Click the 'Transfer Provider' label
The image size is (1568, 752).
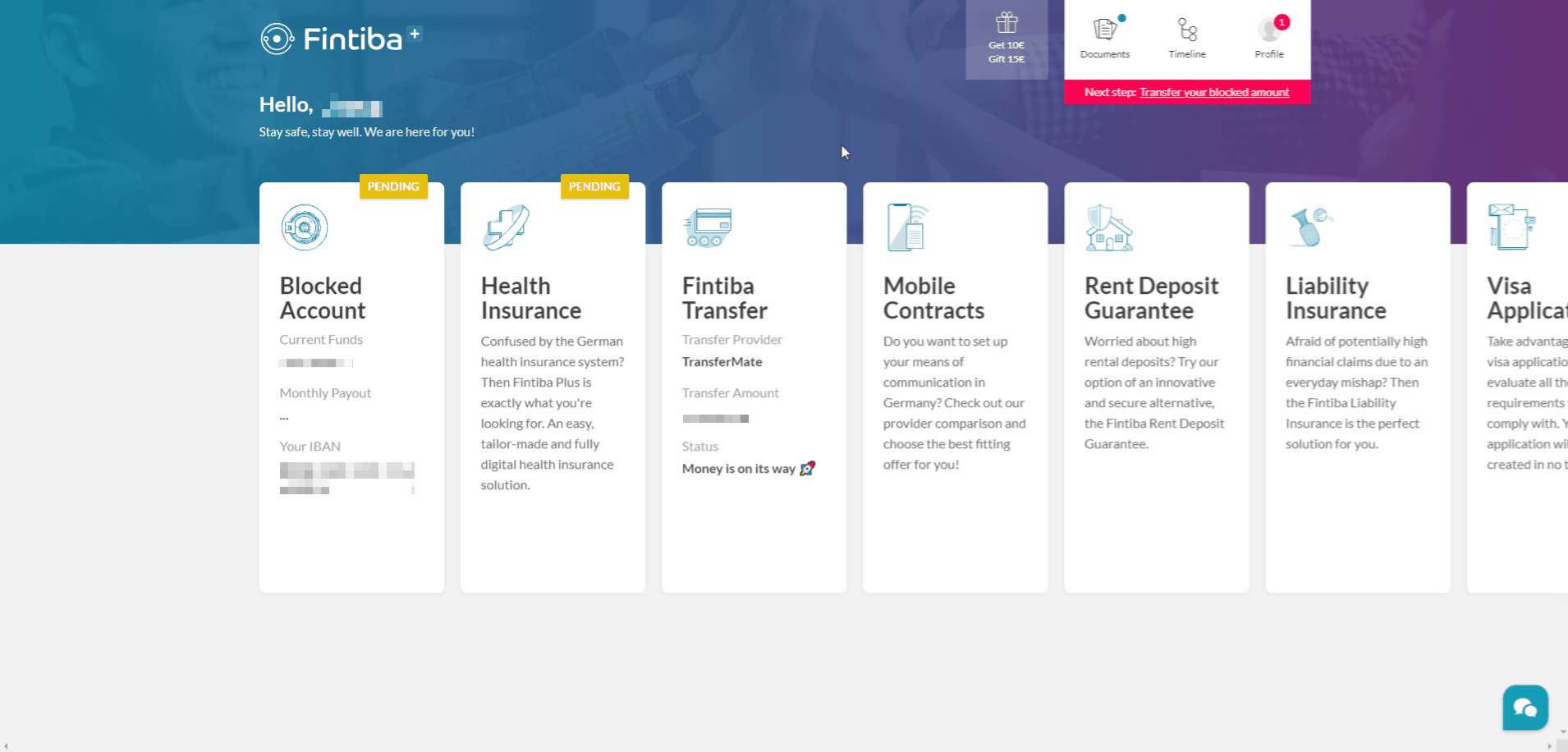pos(732,340)
